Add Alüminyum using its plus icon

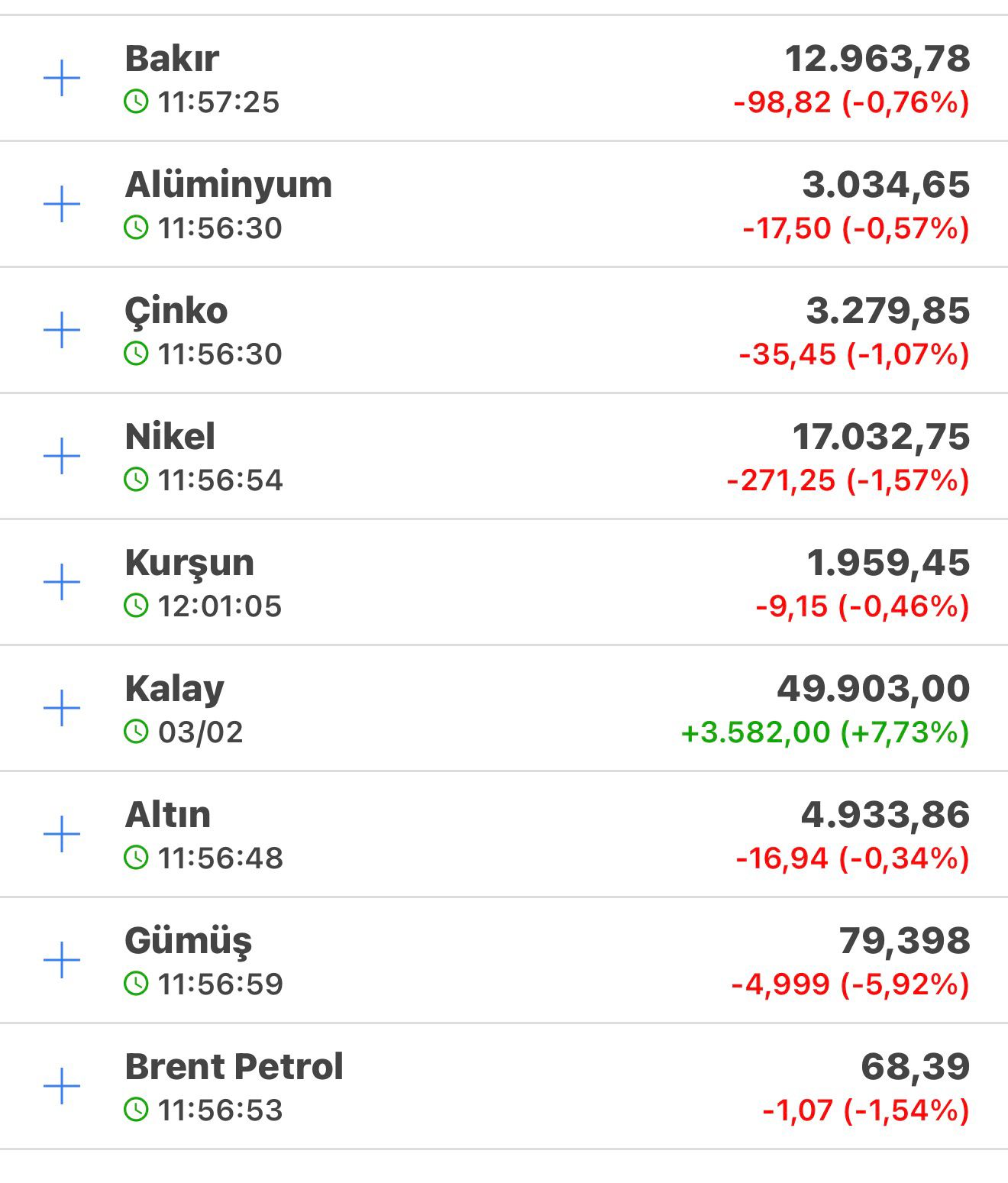(x=62, y=205)
